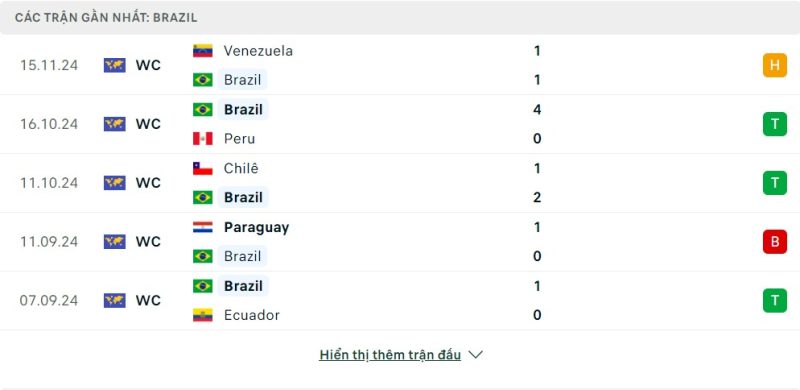This screenshot has width=800, height=390.
Task: Click the Ecuador team name
Action: tap(252, 315)
